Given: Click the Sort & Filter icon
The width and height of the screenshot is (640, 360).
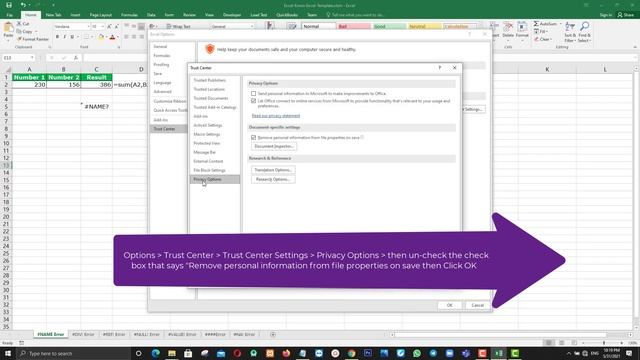Looking at the screenshot, I should click(570, 27).
